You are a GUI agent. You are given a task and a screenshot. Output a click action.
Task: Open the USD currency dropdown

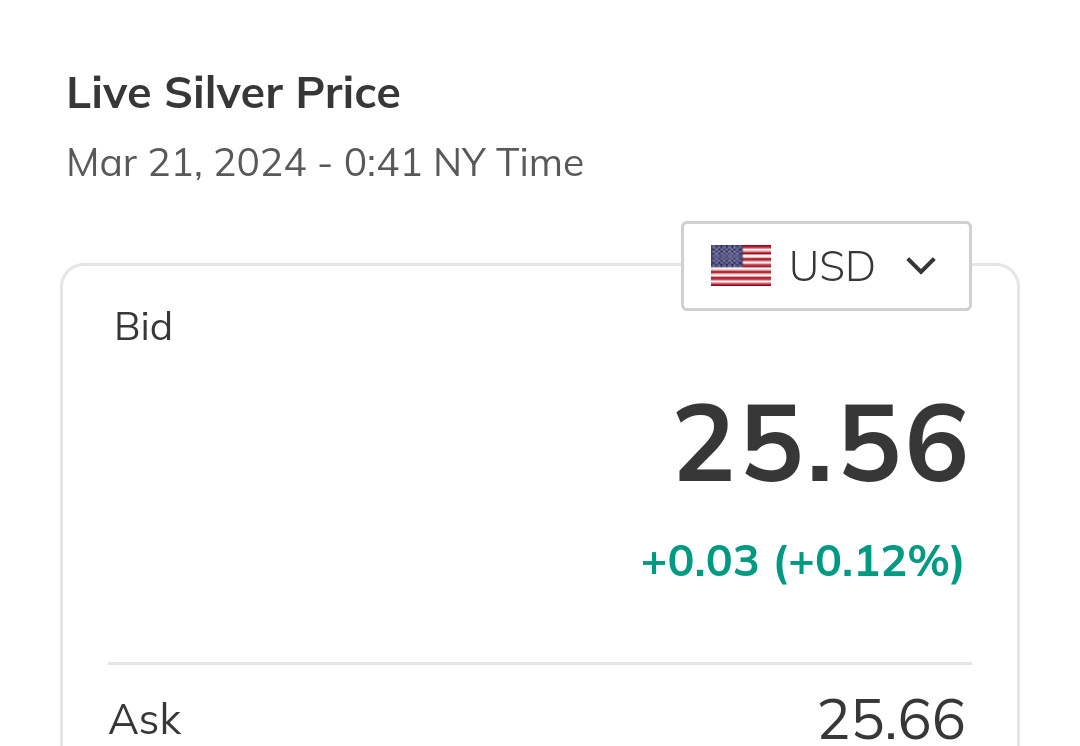pyautogui.click(x=826, y=266)
